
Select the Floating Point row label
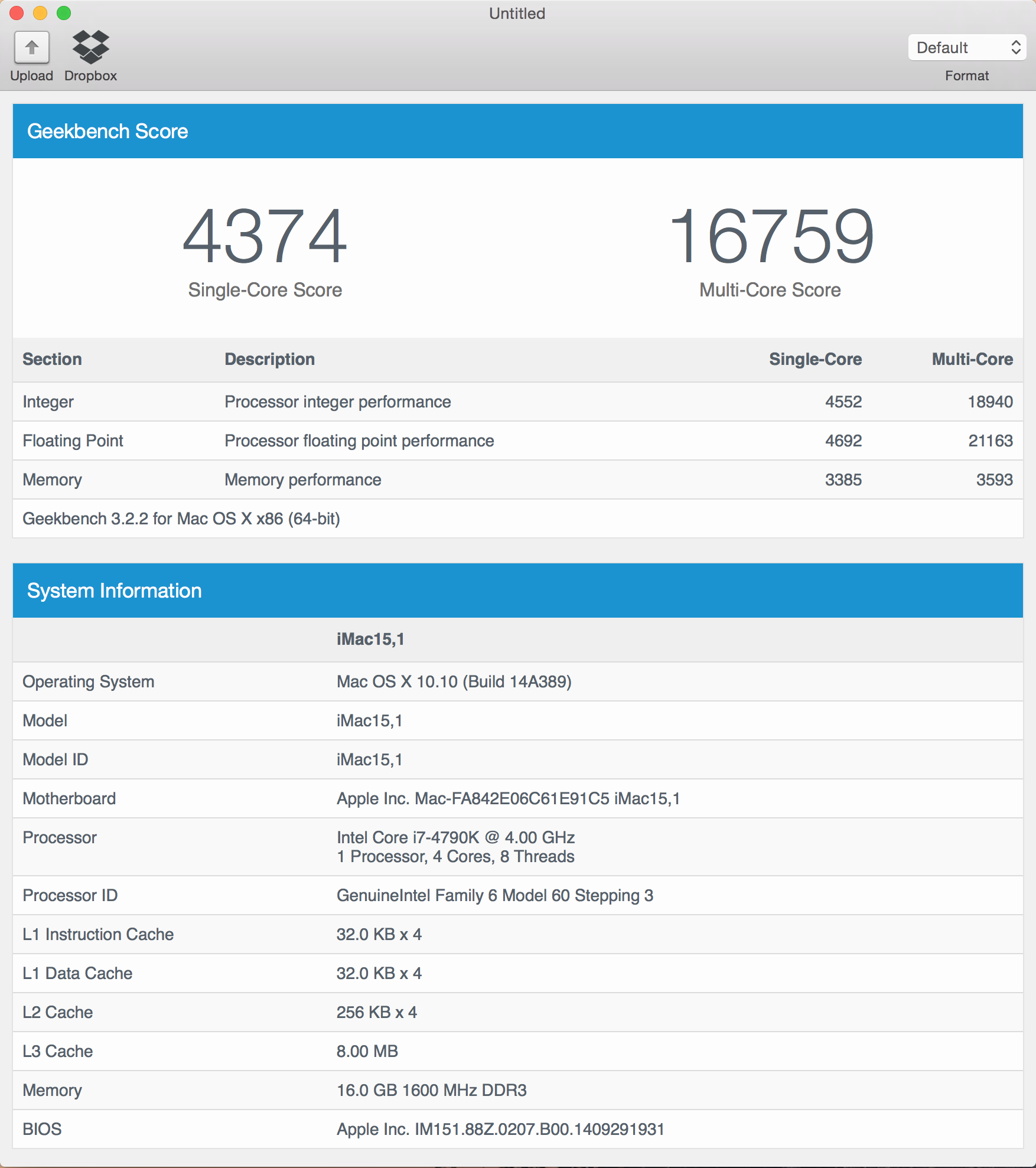point(73,441)
